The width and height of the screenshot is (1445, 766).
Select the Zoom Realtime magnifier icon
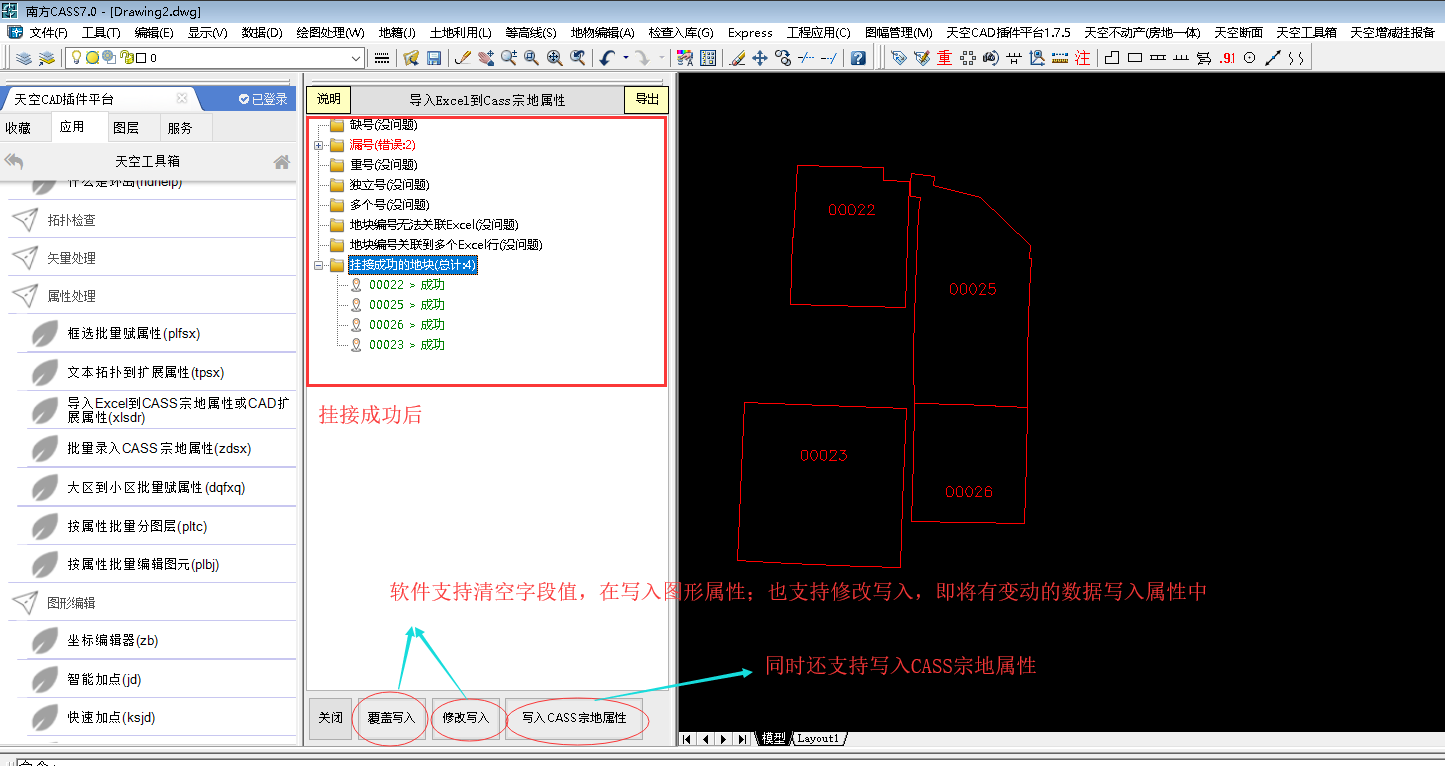509,58
